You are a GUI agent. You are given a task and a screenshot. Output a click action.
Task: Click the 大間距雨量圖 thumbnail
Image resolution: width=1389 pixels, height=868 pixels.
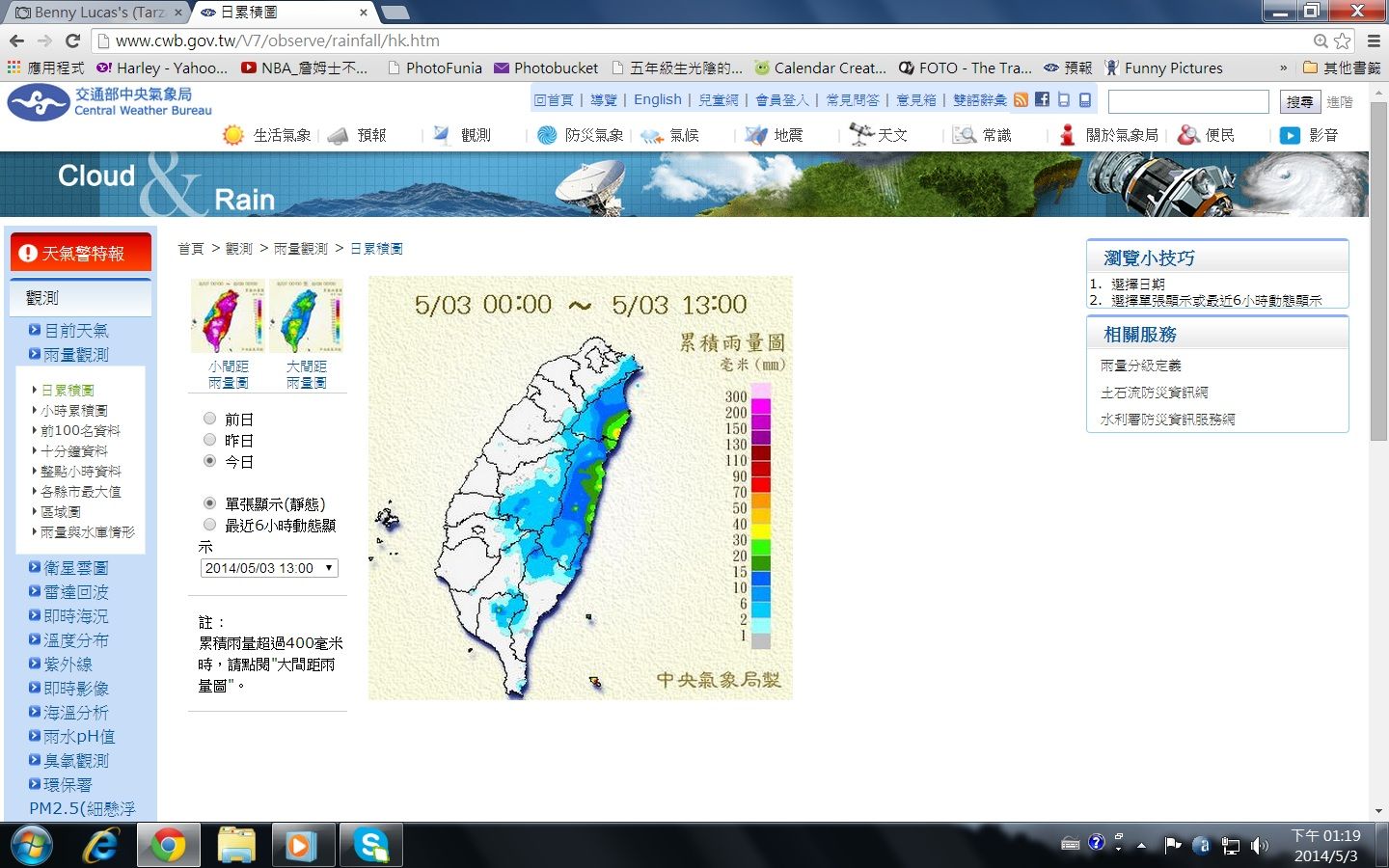307,316
